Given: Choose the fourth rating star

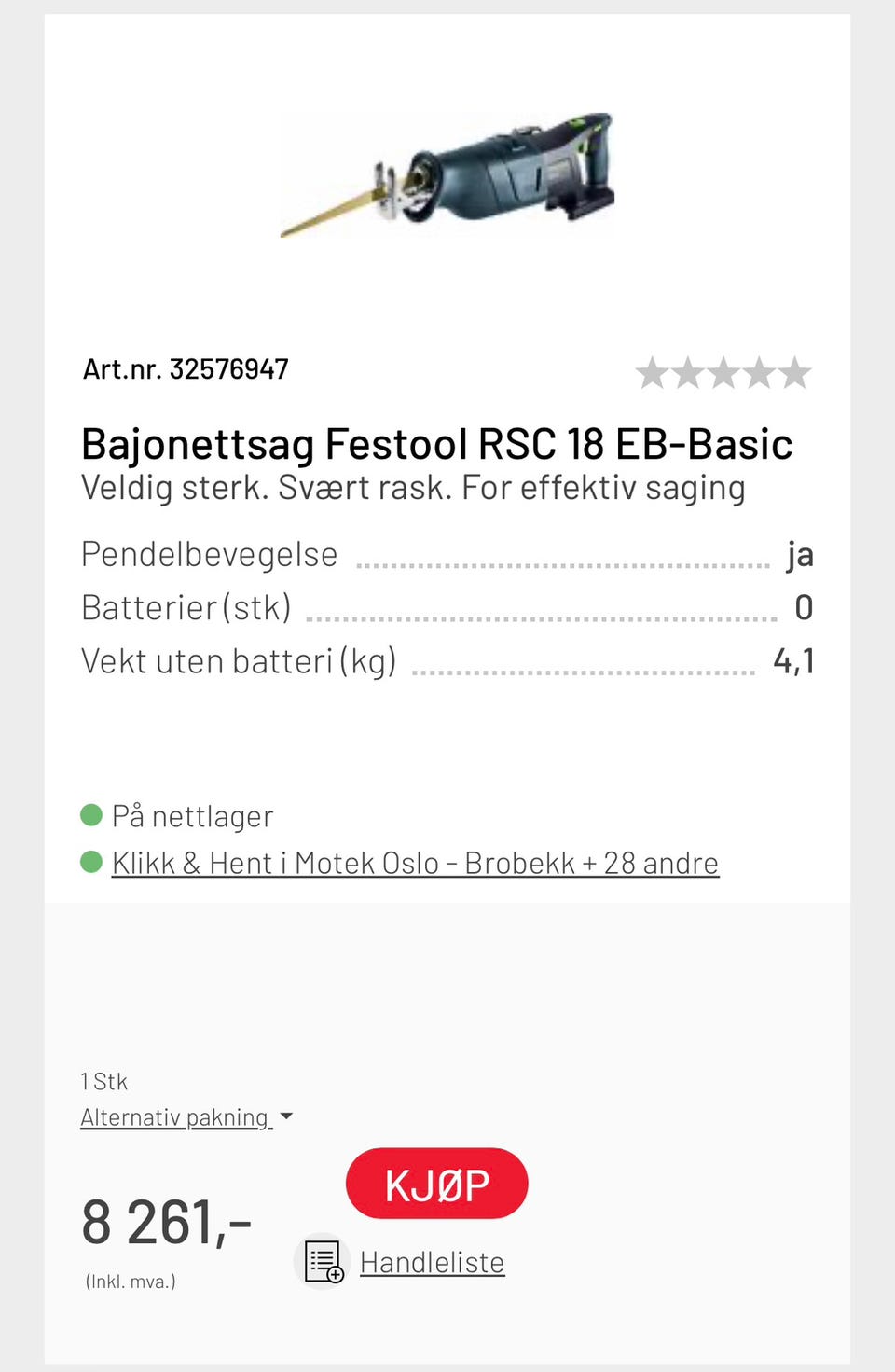Looking at the screenshot, I should (x=759, y=373).
